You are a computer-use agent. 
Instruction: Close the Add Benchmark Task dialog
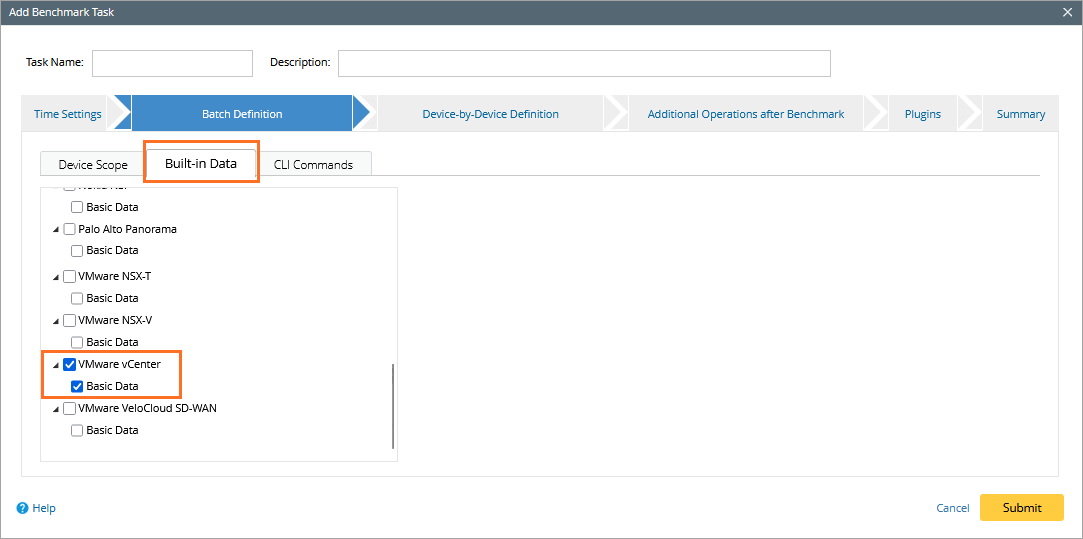[x=1067, y=11]
